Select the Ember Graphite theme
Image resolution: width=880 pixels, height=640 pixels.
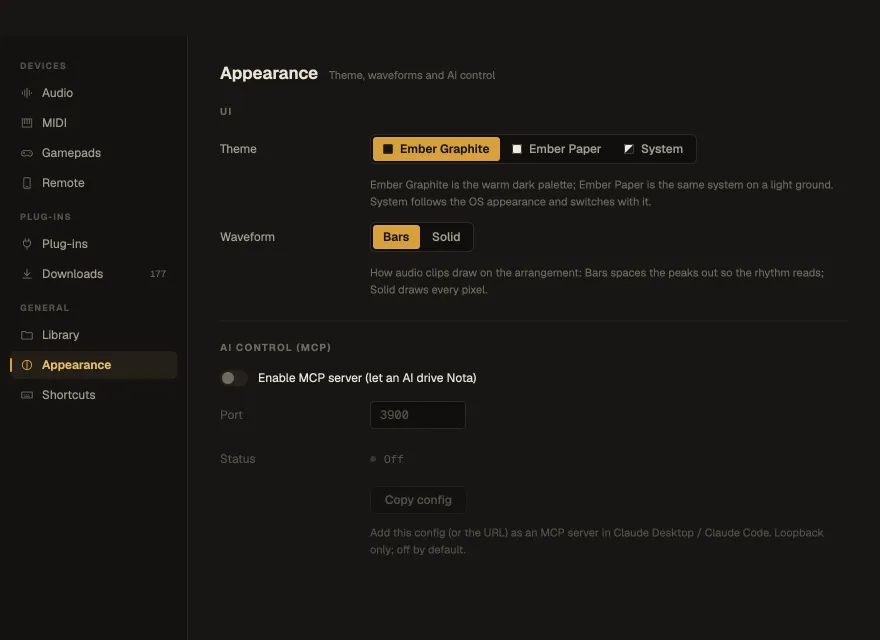[x=436, y=149]
